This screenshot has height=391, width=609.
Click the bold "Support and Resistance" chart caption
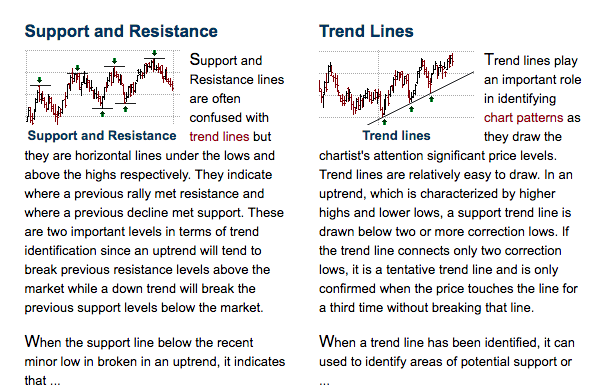102,136
